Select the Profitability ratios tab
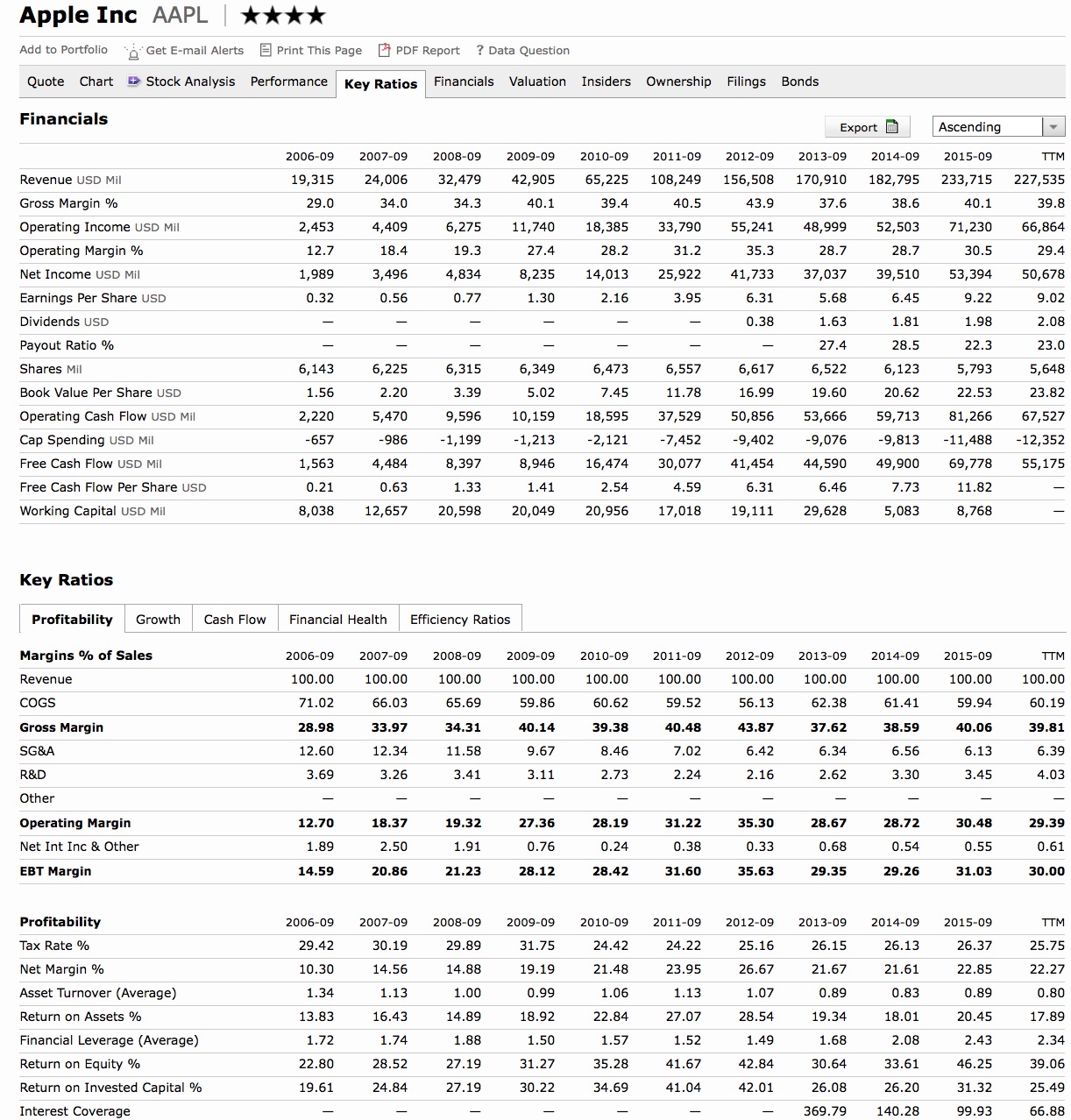This screenshot has width=1071, height=1120. click(72, 619)
